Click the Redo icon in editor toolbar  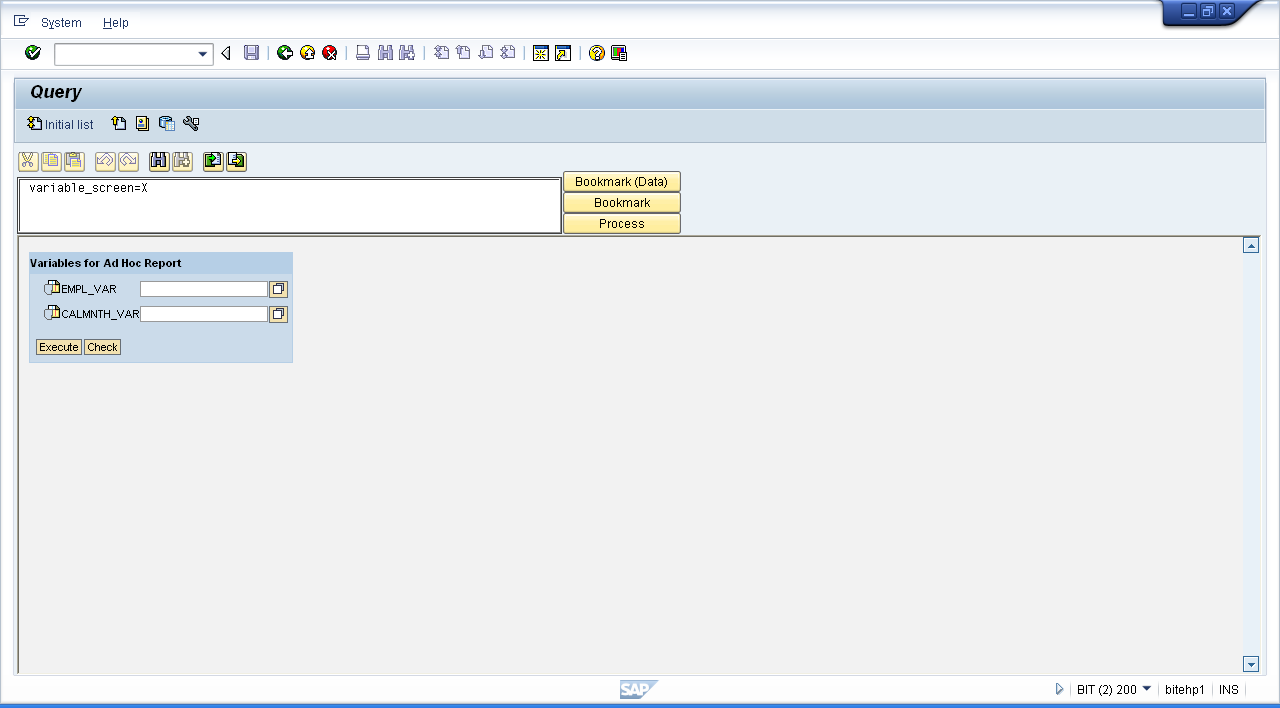128,161
